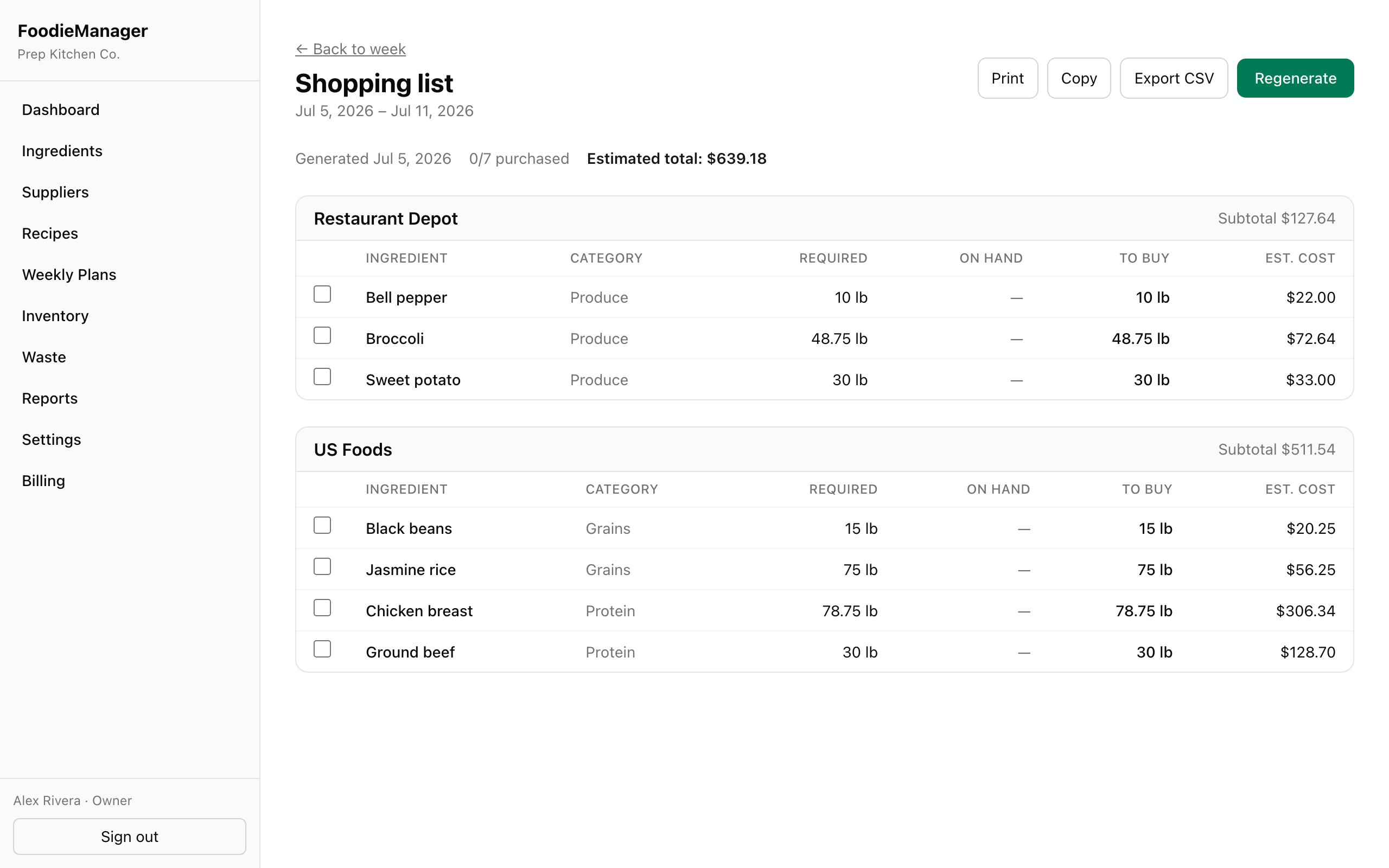Tick the Sweet potato checkbox
Screen dimensions: 1389x868
(x=322, y=376)
